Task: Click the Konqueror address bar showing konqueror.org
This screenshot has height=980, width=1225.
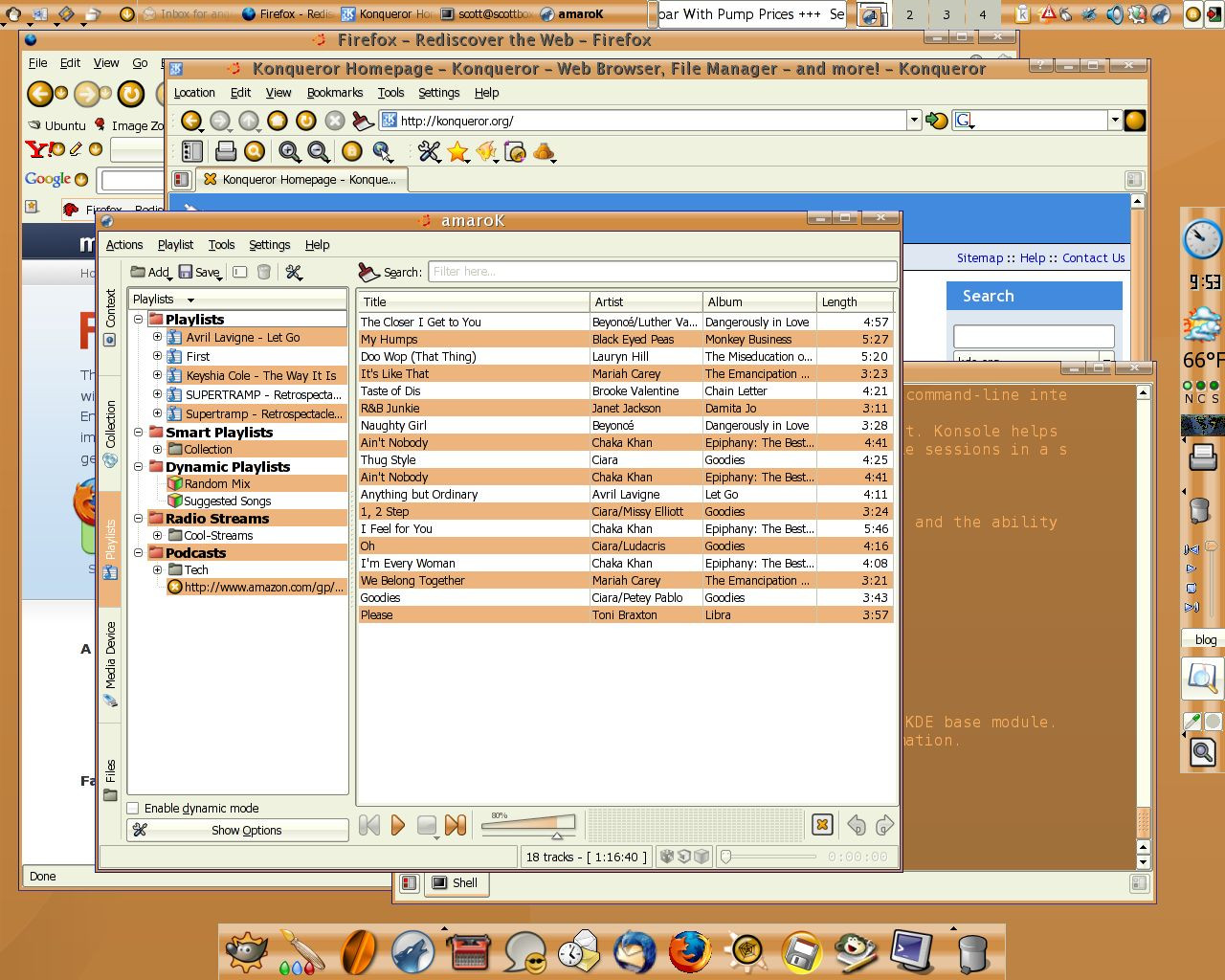Action: (x=643, y=121)
